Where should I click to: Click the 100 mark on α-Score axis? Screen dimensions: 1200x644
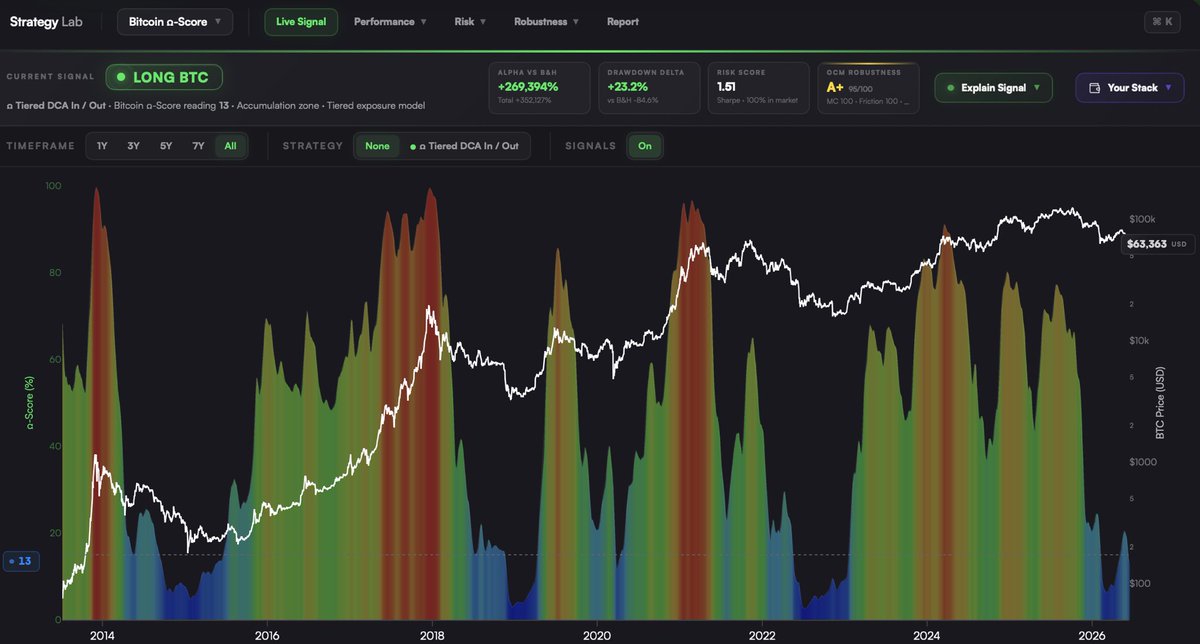tap(53, 186)
